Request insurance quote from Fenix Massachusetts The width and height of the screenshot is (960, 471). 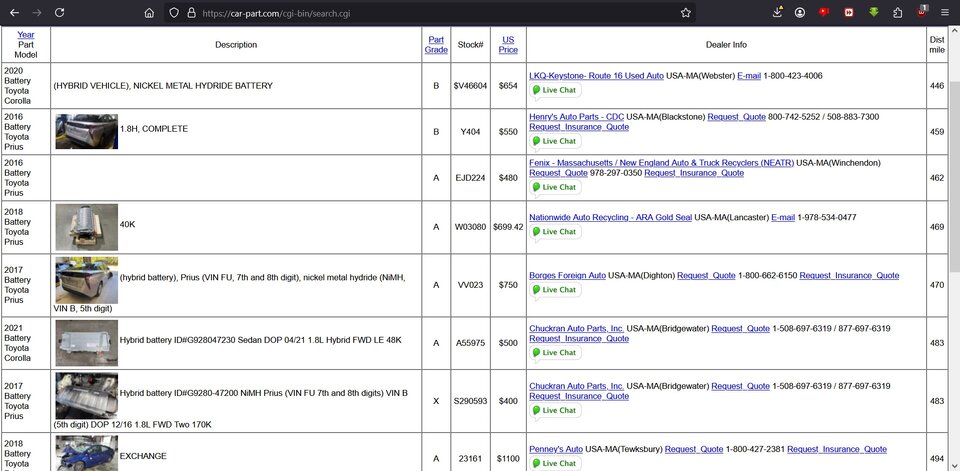694,173
